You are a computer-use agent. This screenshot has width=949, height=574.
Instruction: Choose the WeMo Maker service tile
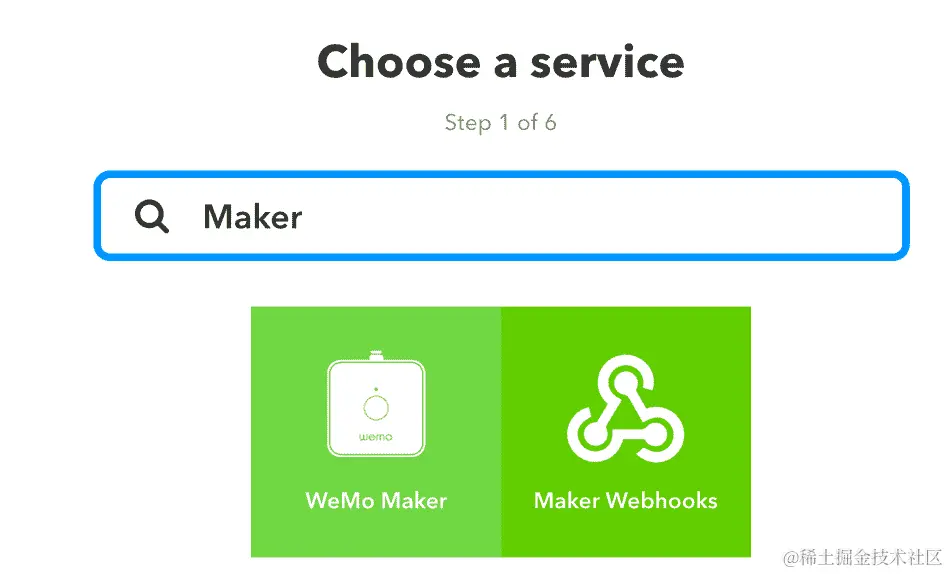(x=376, y=432)
